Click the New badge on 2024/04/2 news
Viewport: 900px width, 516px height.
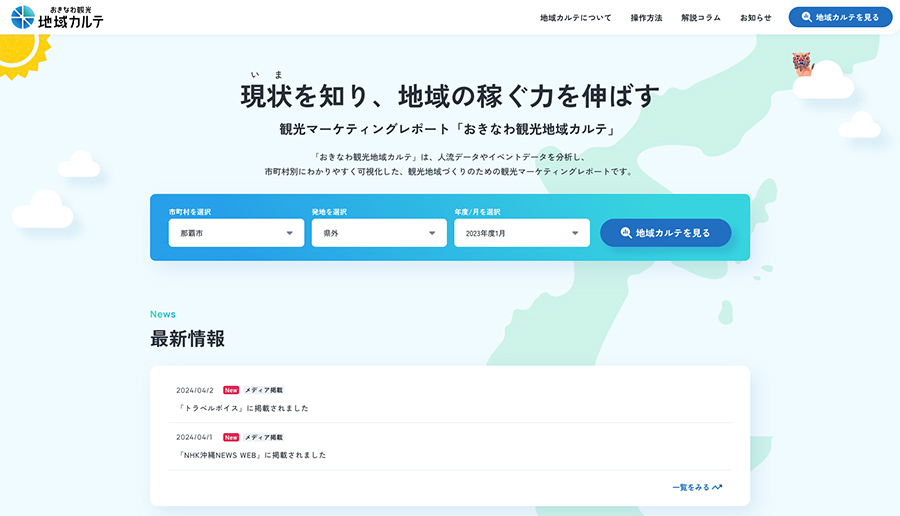point(231,390)
